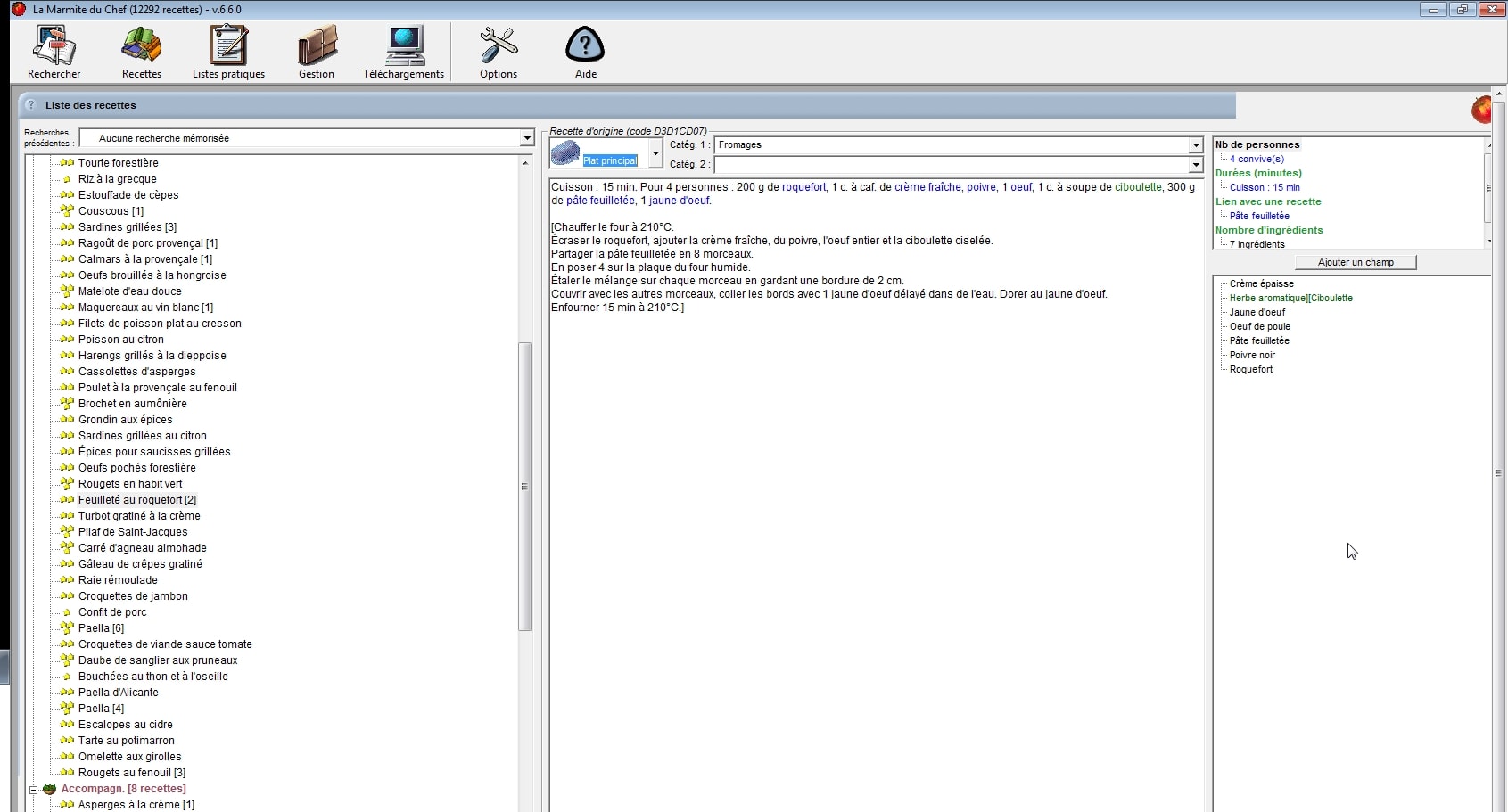
Task: Click the icon beside Matelote d'eau douce
Action: coord(67,291)
